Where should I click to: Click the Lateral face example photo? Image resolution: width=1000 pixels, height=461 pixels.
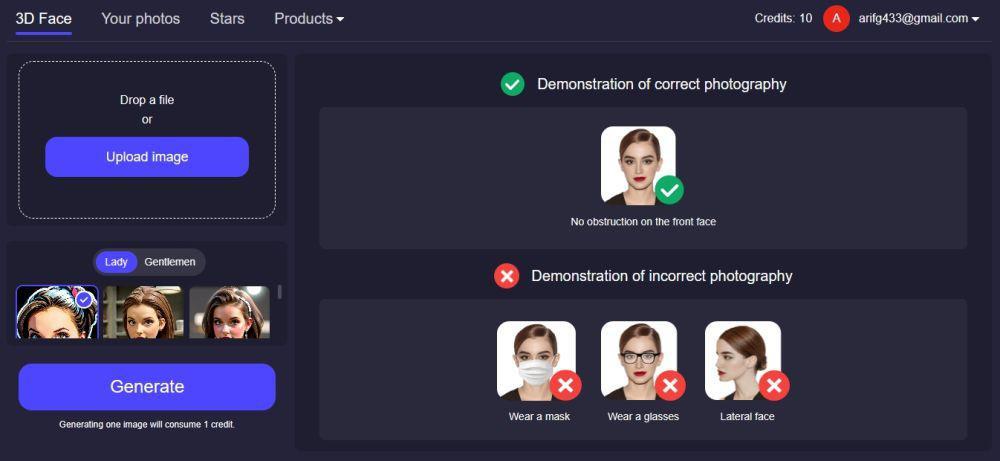[x=743, y=360]
